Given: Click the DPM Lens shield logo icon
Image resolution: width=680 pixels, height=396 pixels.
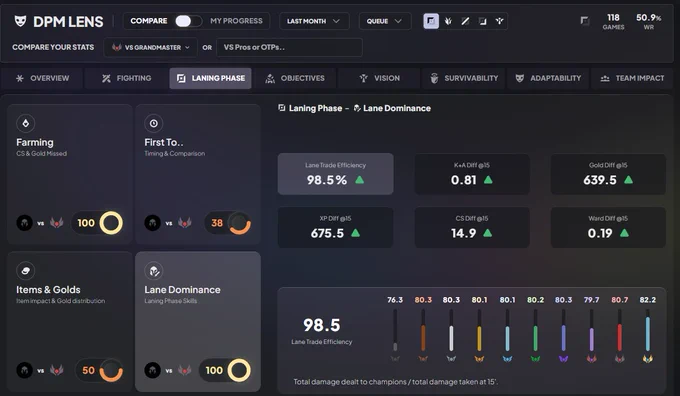Looking at the screenshot, I should pyautogui.click(x=20, y=21).
